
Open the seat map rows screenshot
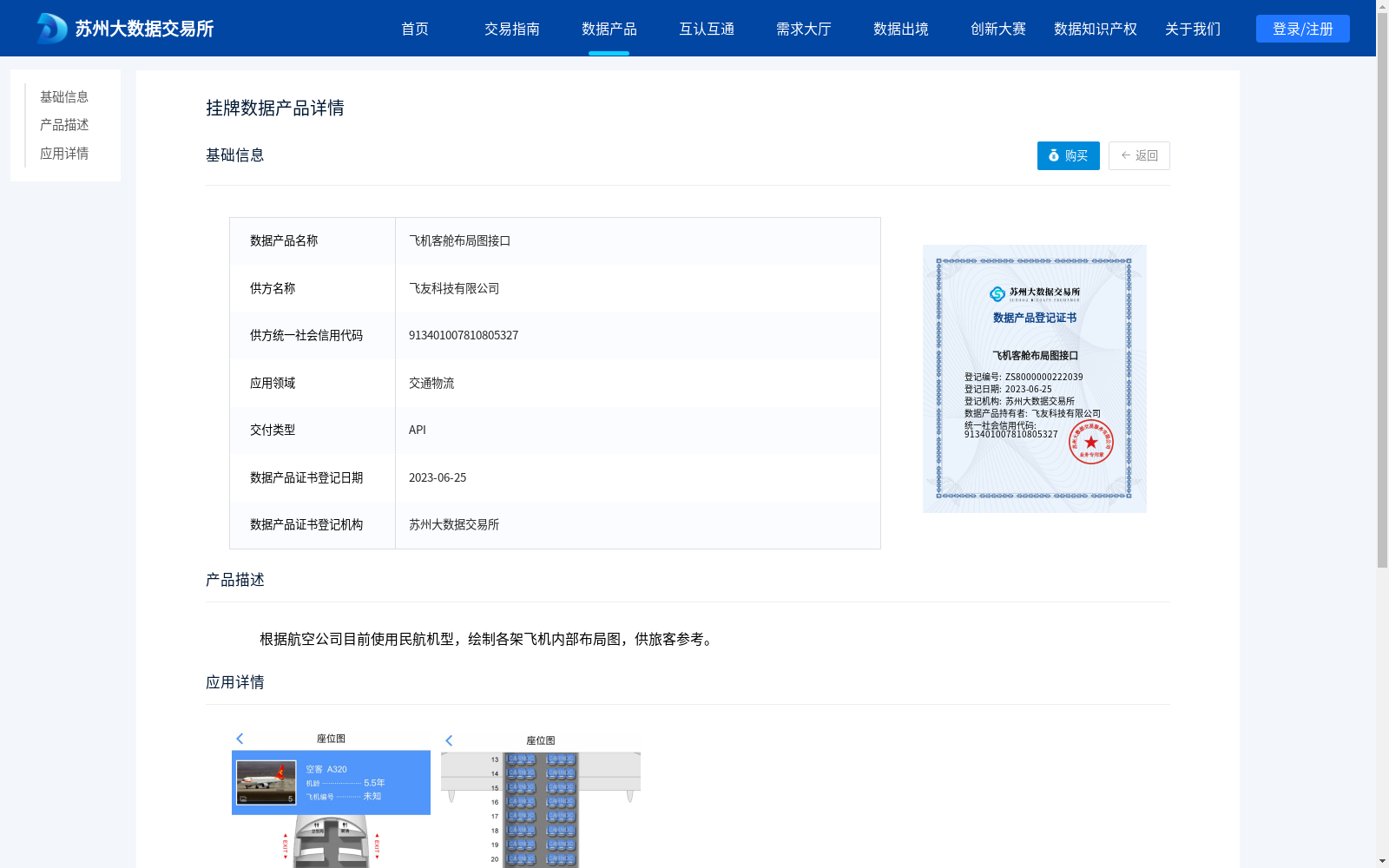coord(541,799)
